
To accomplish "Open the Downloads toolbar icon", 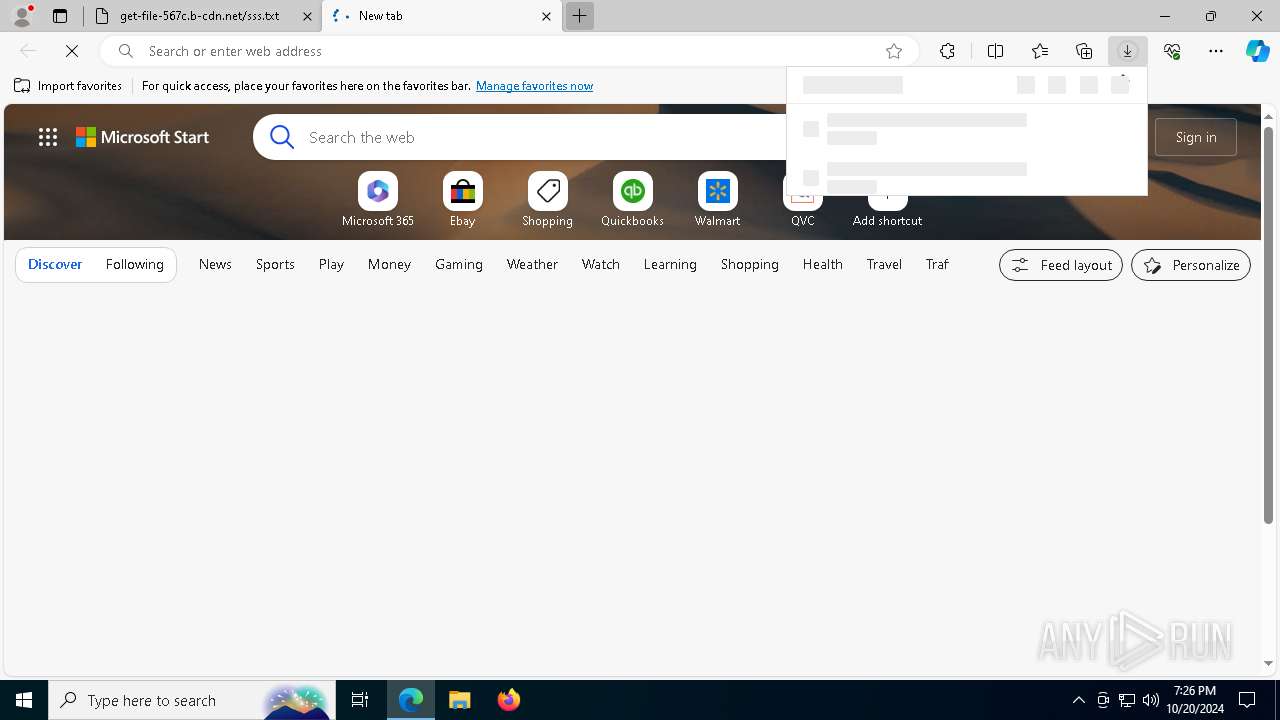I will pyautogui.click(x=1127, y=51).
